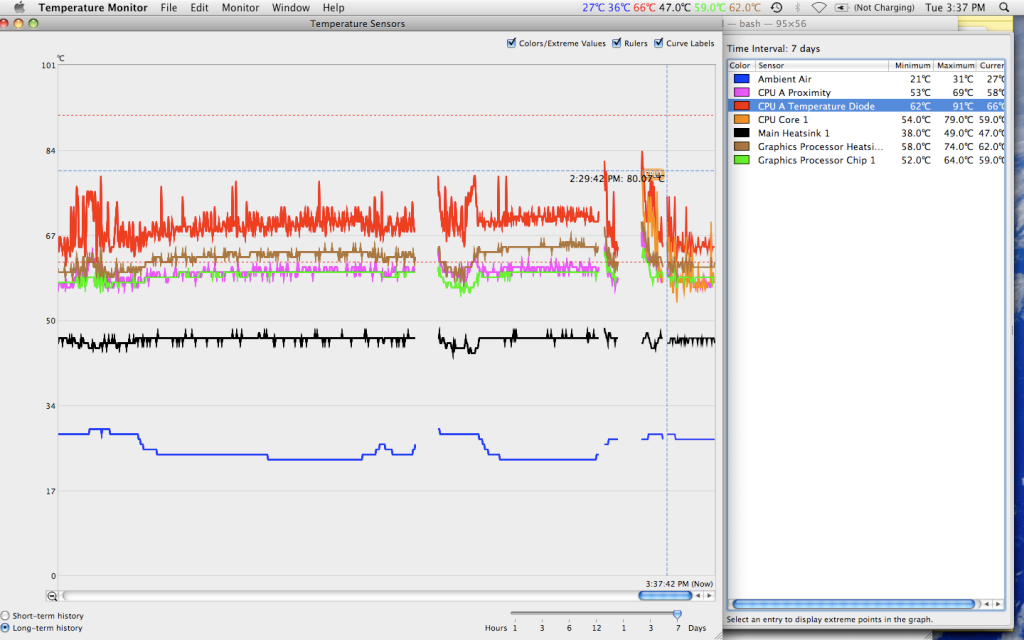
Task: Select the Short-term history radio button
Action: (6, 616)
